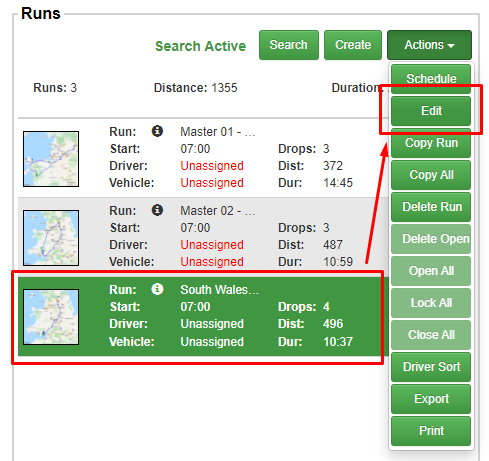
Task: Expand the Actions dropdown button
Action: (x=429, y=45)
